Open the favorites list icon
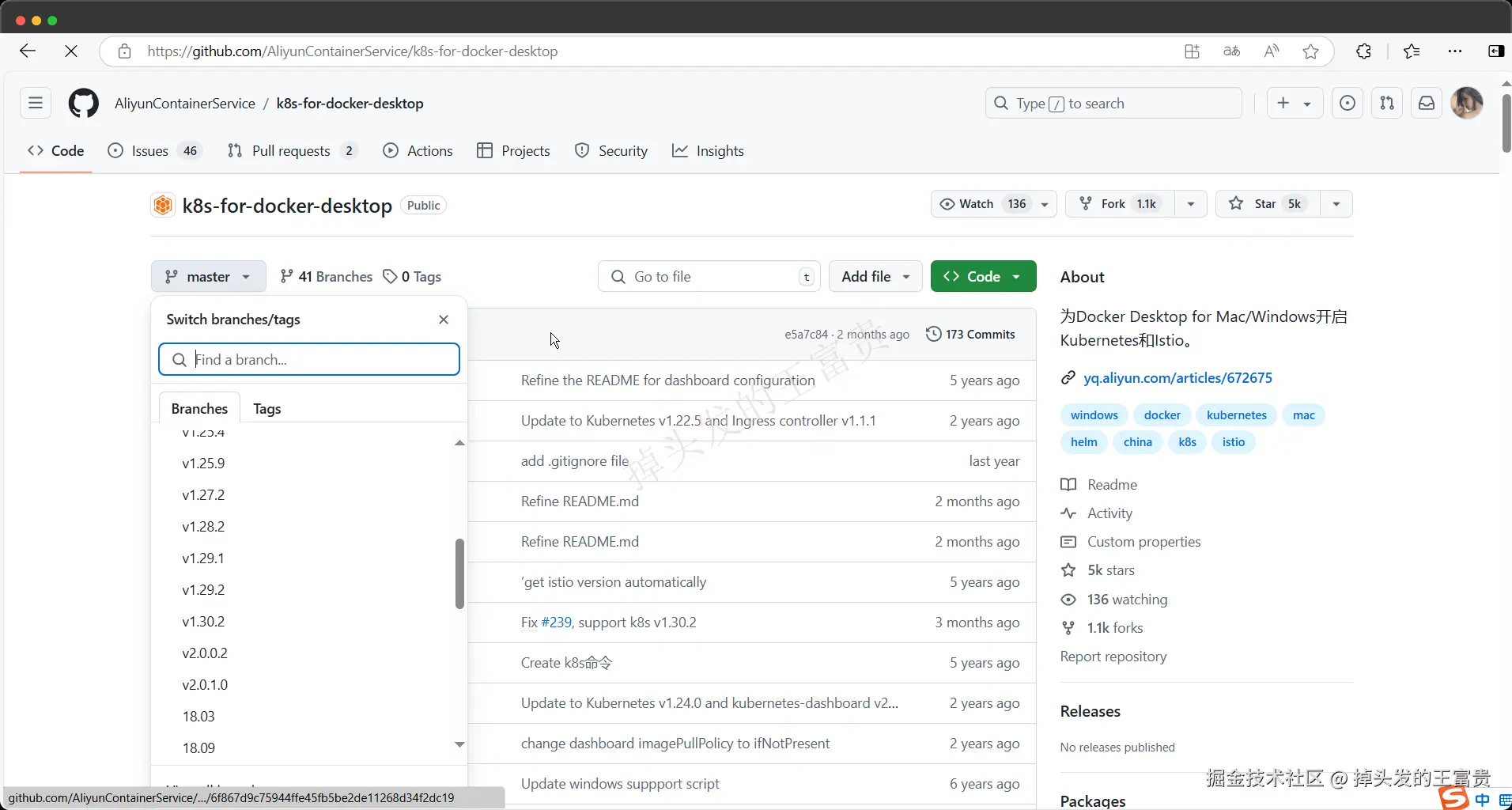Image resolution: width=1512 pixels, height=810 pixels. tap(1412, 51)
